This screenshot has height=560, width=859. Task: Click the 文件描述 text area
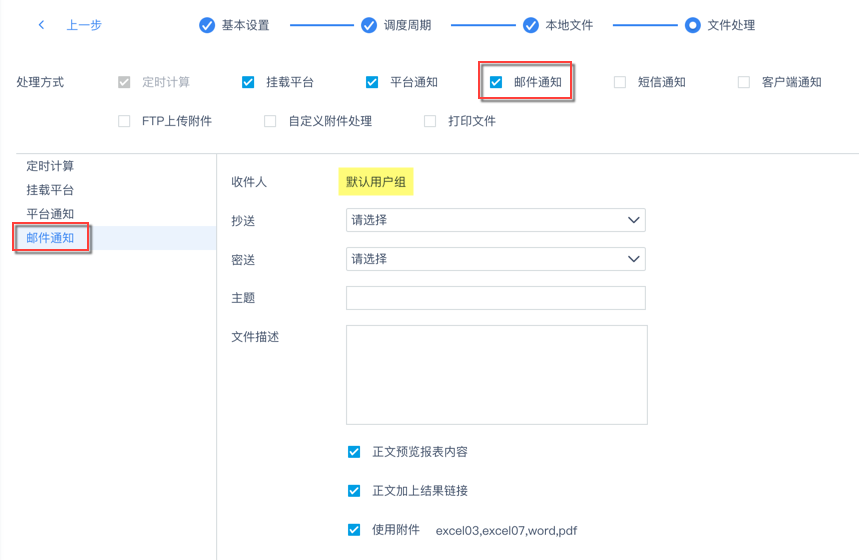[x=496, y=374]
